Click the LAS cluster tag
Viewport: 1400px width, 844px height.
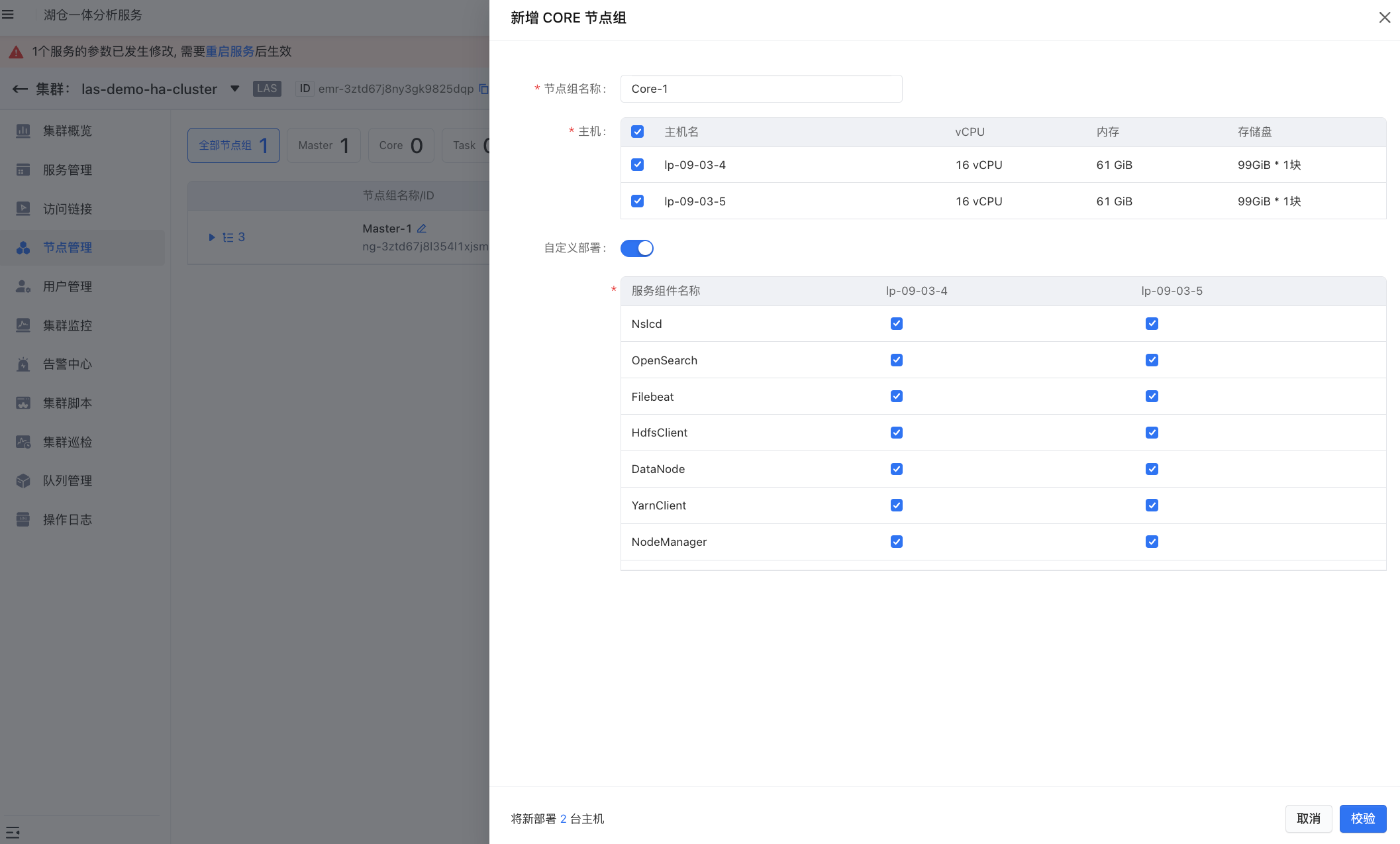coord(267,89)
